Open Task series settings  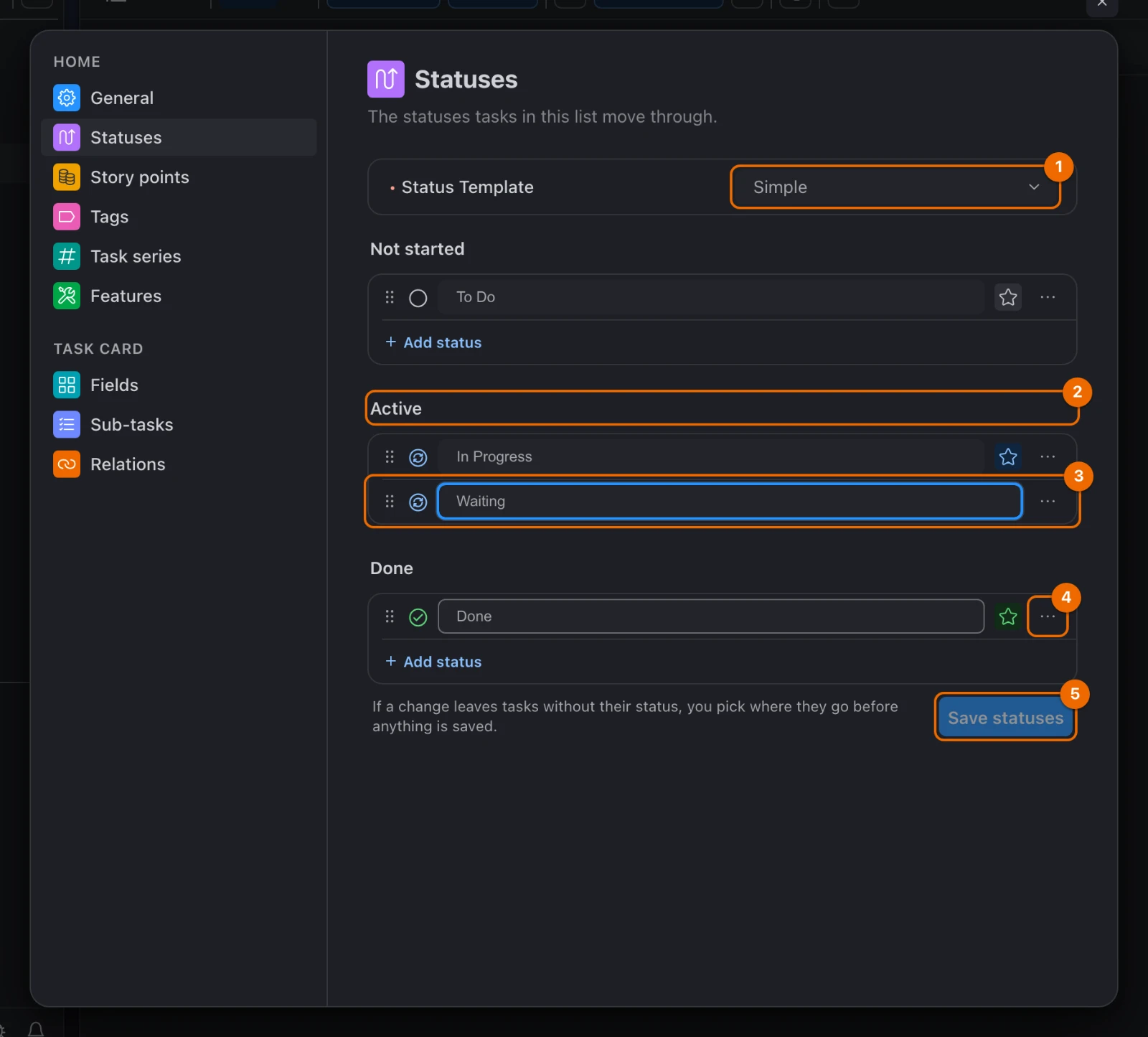(179, 256)
